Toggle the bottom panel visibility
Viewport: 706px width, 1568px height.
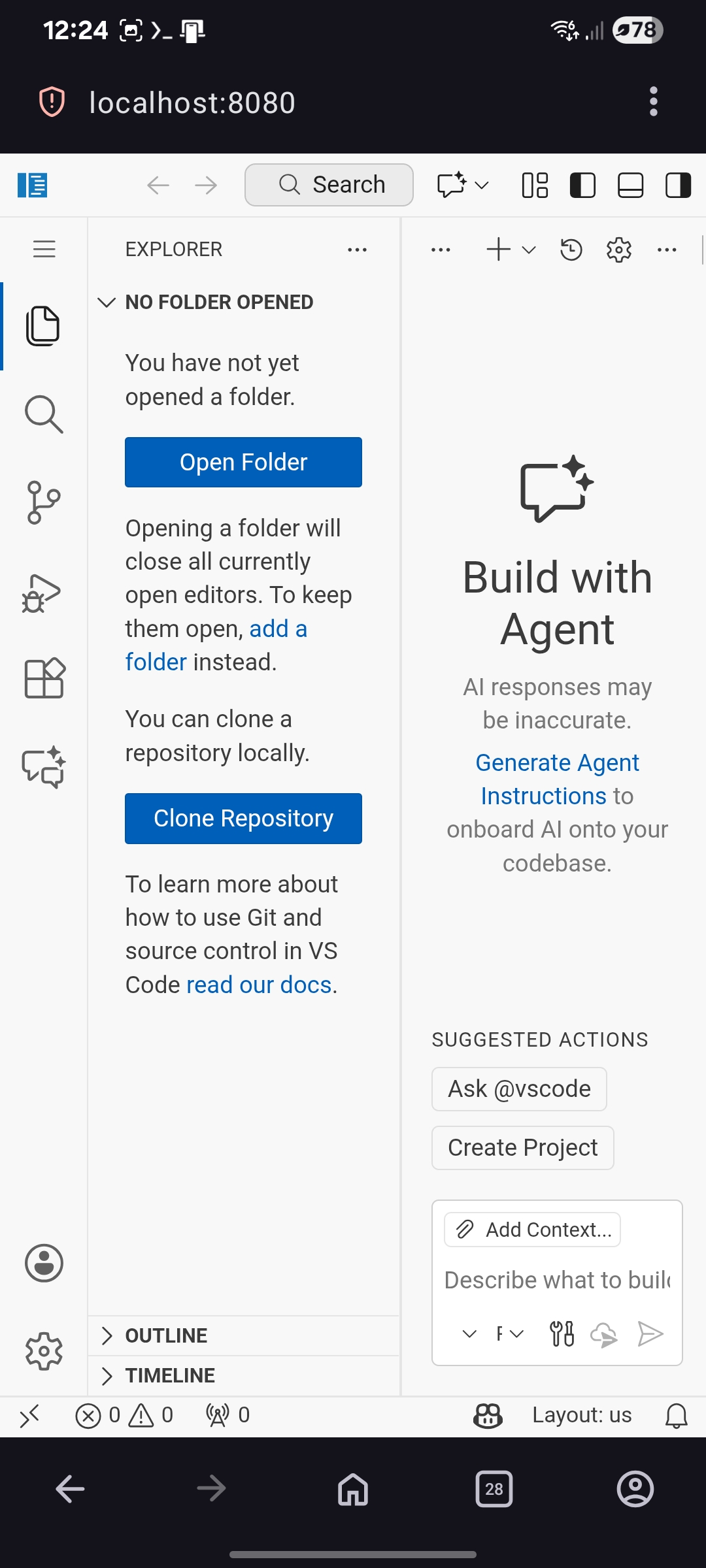point(630,186)
